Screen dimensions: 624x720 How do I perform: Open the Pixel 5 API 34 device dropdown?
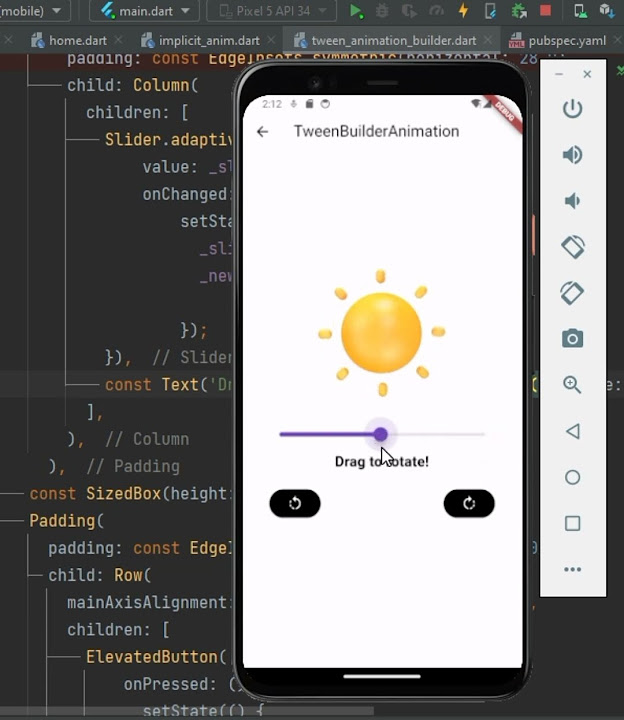pos(271,11)
